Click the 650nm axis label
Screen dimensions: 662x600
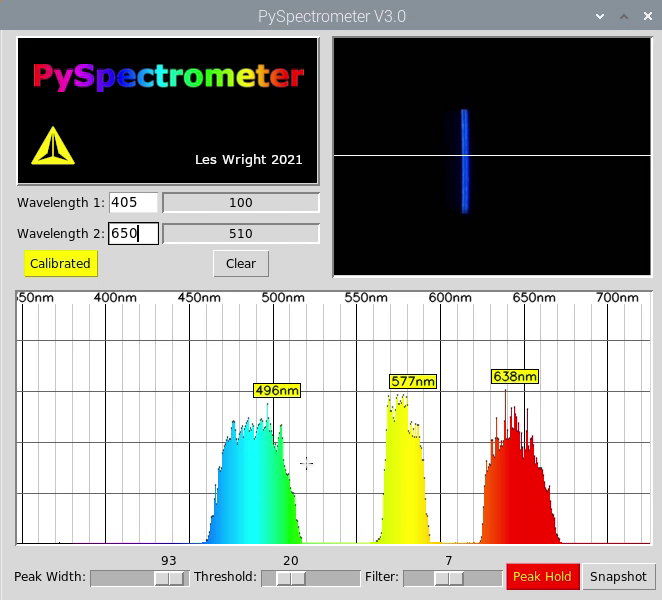pos(534,298)
